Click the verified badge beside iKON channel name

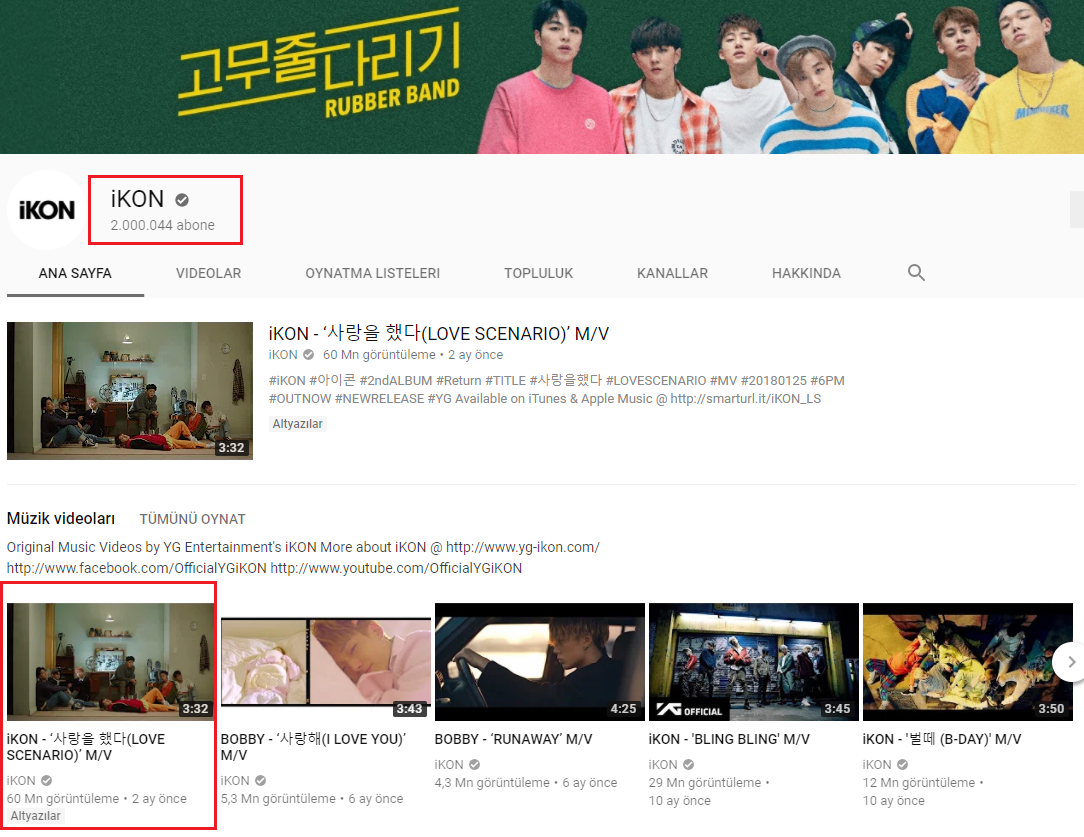point(182,200)
